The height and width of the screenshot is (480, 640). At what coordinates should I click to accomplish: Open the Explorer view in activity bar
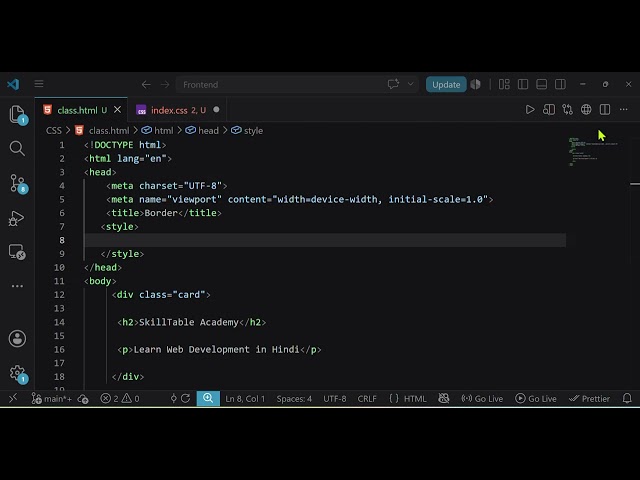tap(17, 114)
